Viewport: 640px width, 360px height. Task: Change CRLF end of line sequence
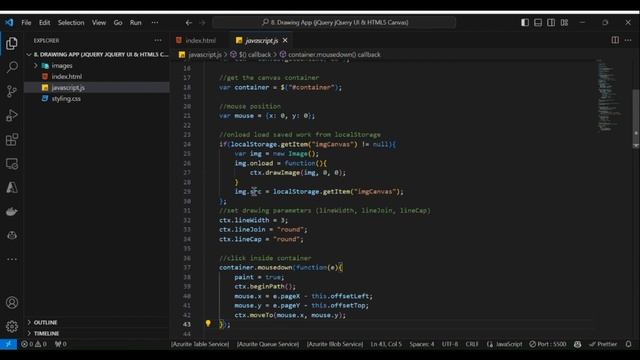(472, 344)
